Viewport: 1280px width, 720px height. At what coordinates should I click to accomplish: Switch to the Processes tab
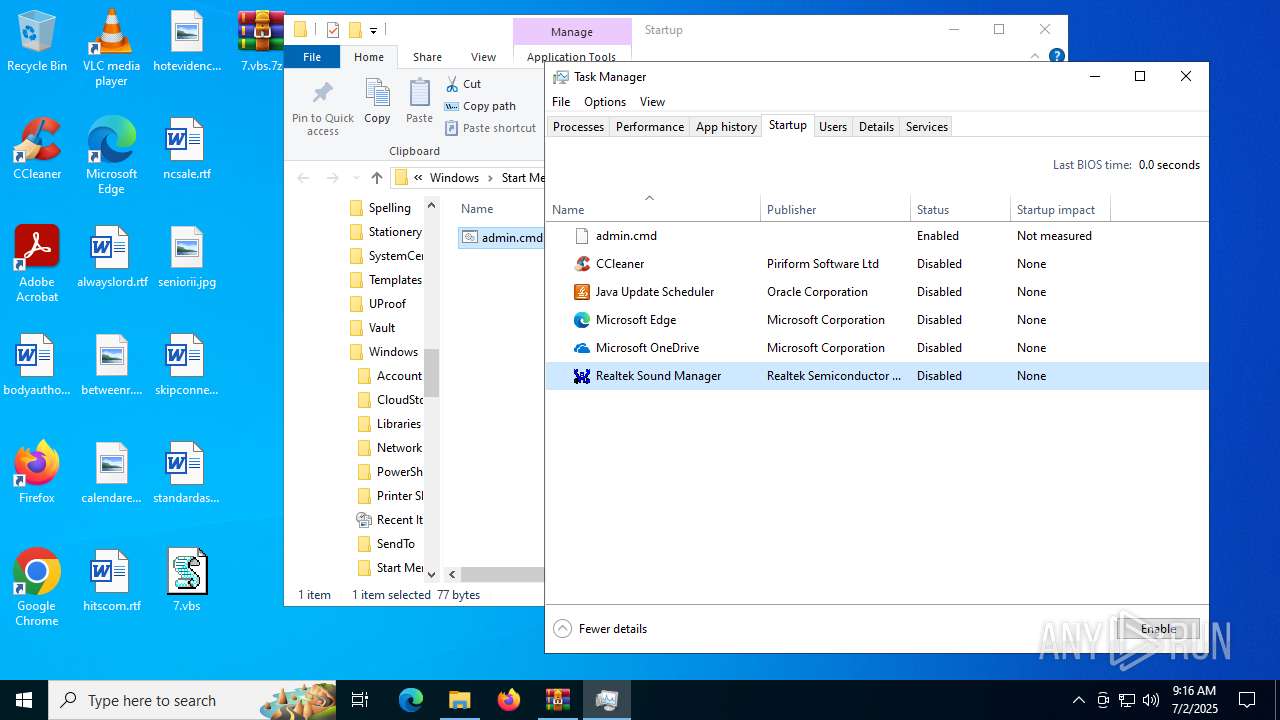tap(578, 127)
